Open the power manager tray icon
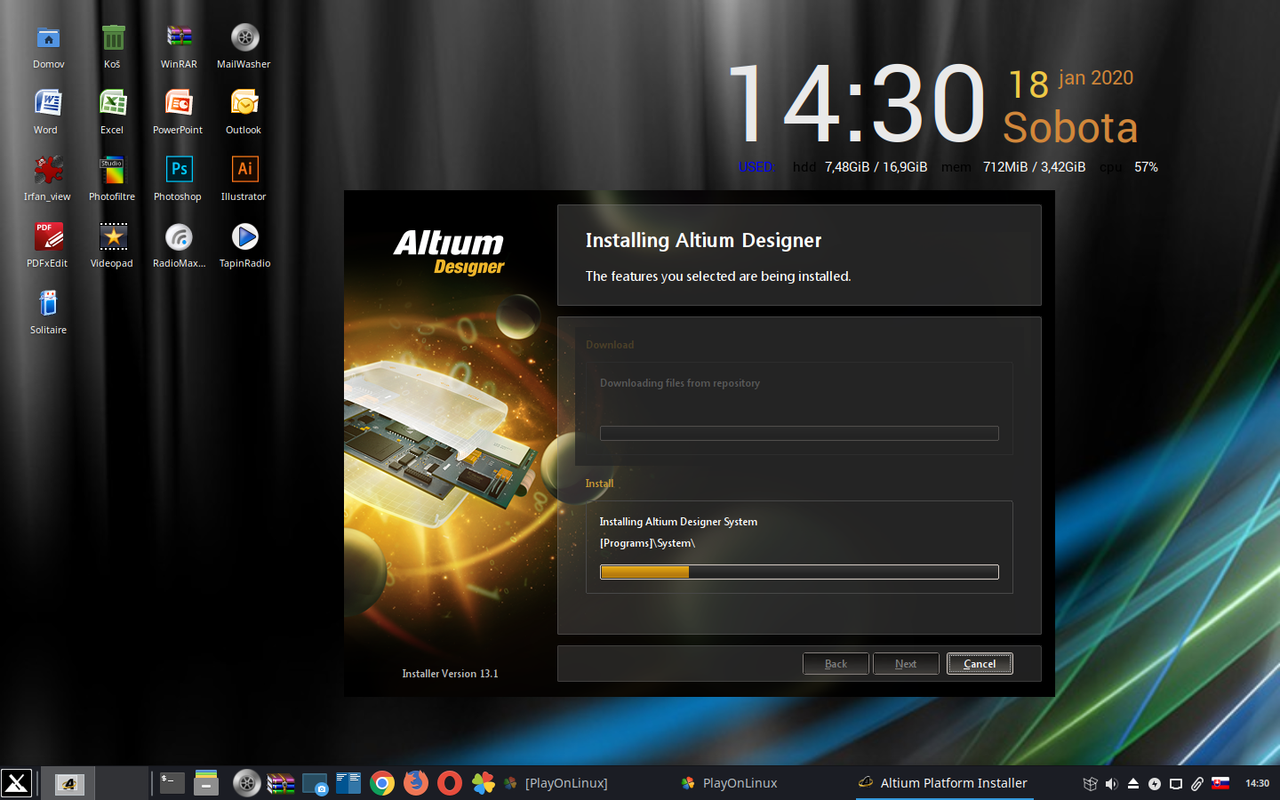The height and width of the screenshot is (800, 1280). [1154, 783]
